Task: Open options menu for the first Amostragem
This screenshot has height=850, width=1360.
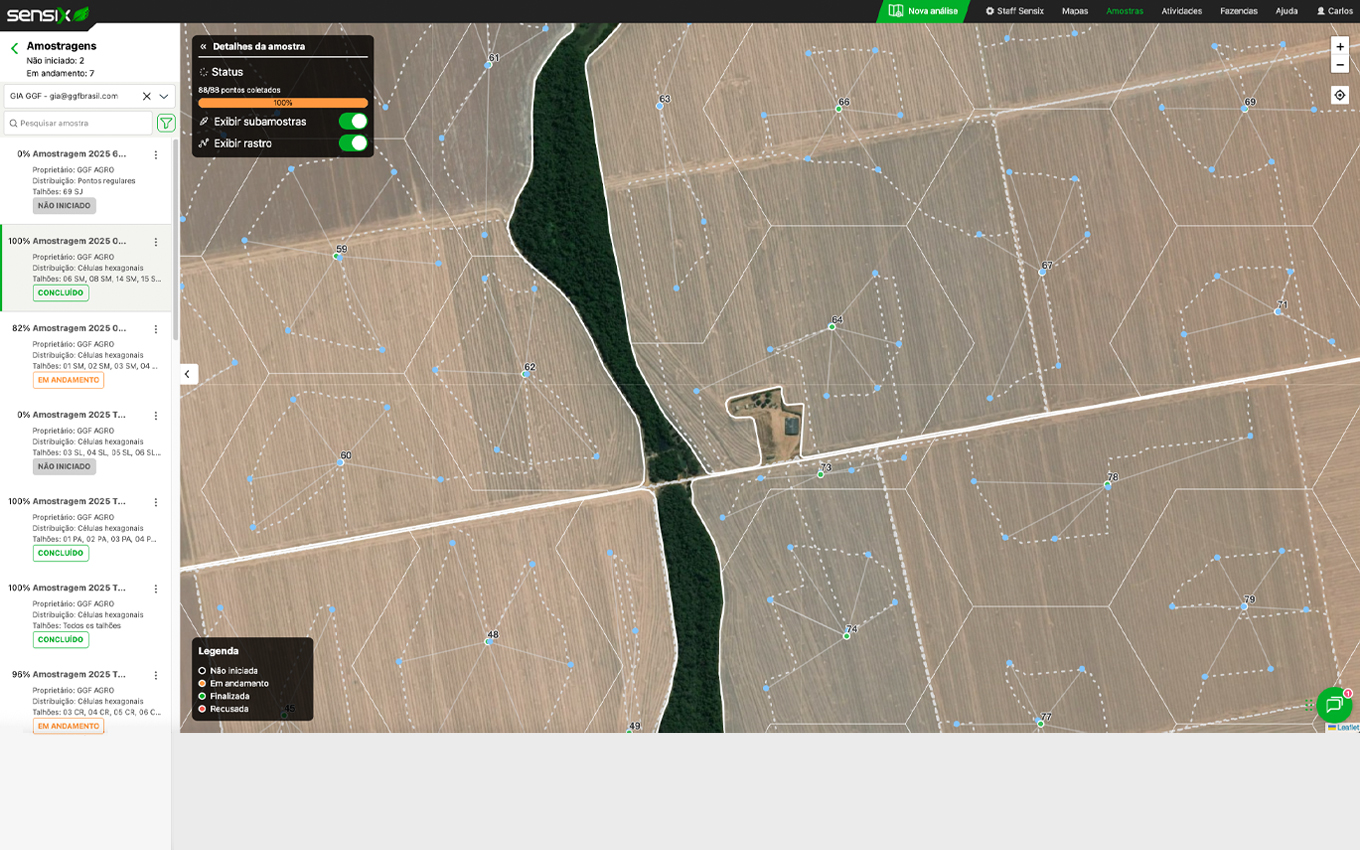Action: click(x=155, y=155)
